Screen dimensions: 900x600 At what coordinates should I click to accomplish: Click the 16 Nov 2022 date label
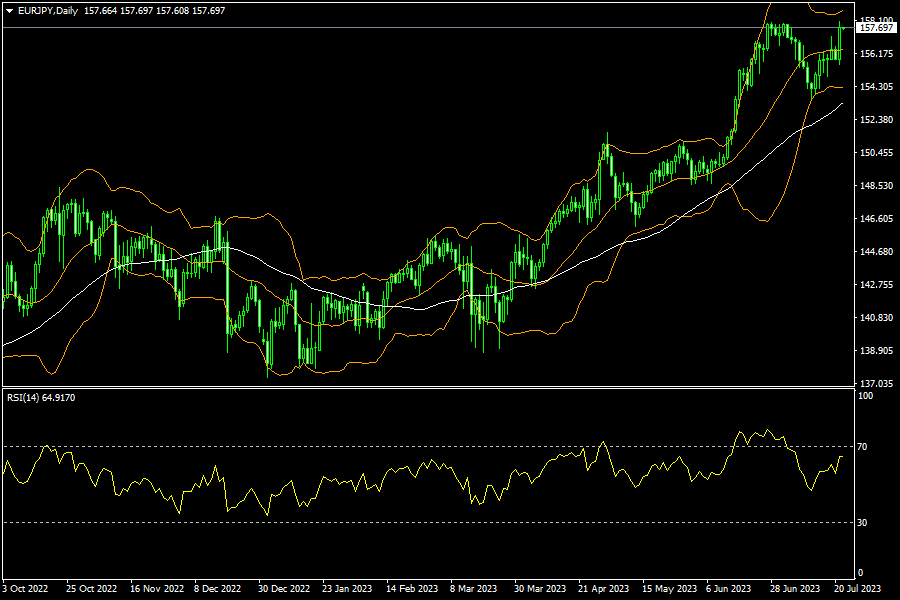(x=157, y=589)
